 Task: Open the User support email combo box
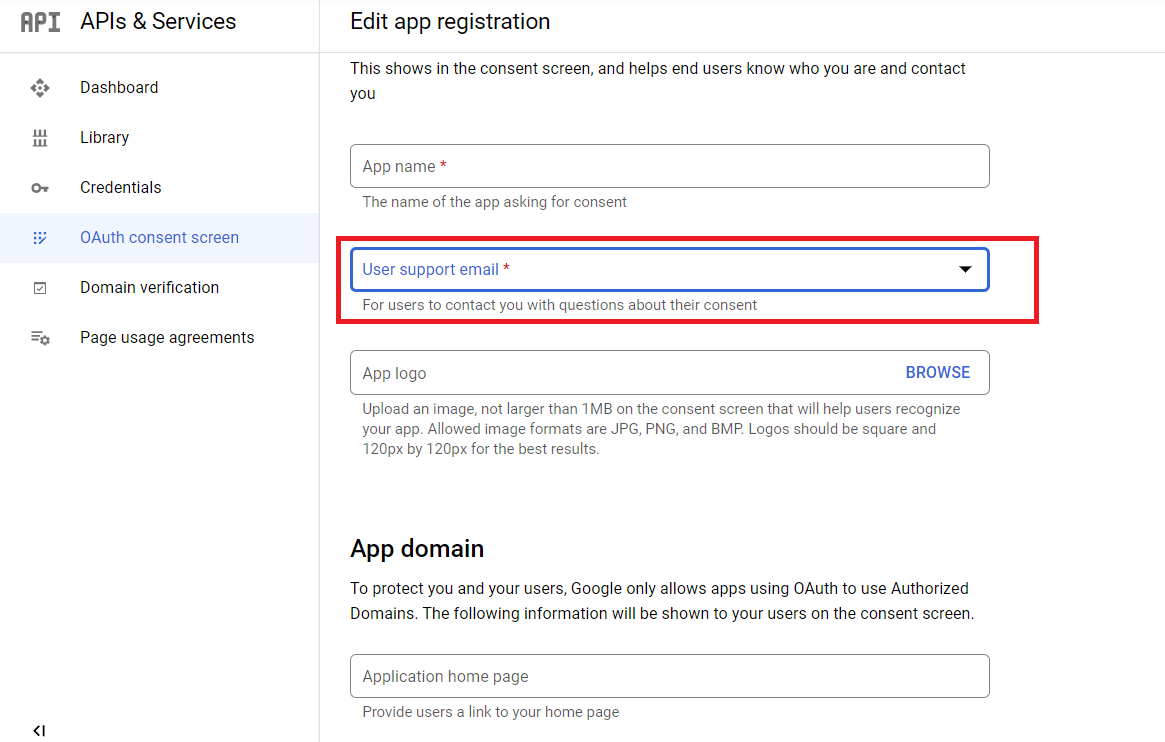coord(669,270)
